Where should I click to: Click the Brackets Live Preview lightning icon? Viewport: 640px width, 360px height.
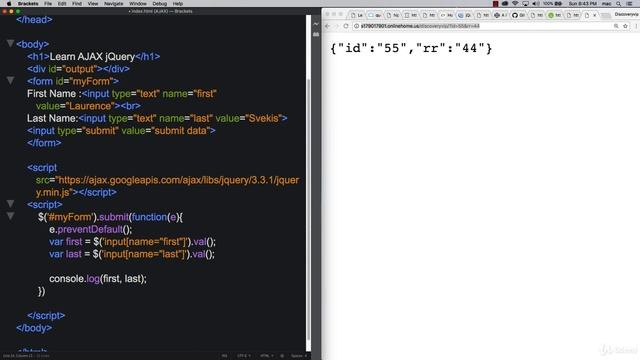(316, 24)
